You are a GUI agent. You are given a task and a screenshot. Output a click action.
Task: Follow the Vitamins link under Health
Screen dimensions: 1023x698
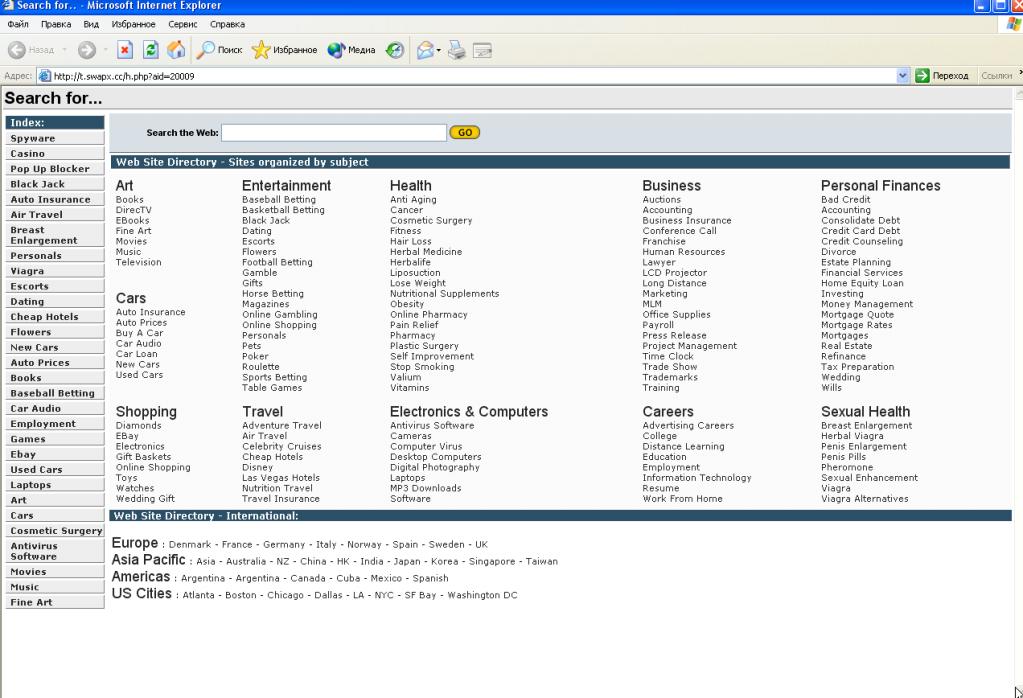(410, 387)
